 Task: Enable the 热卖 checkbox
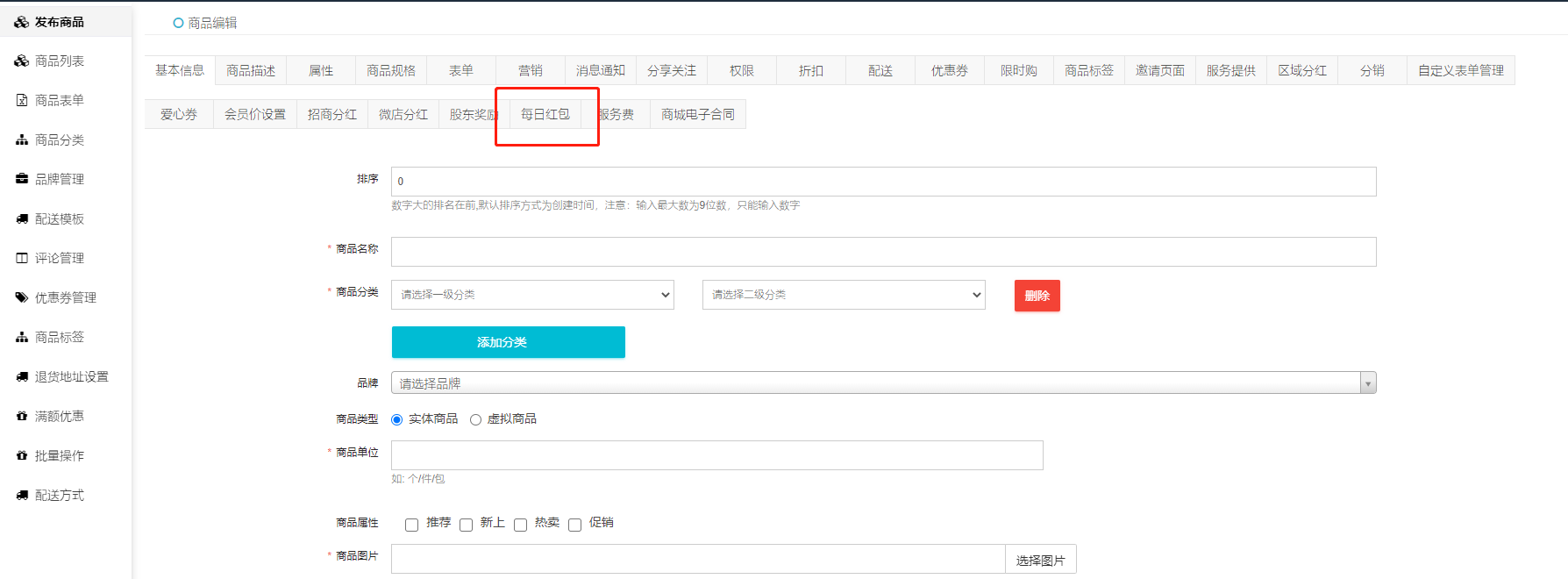tap(520, 525)
